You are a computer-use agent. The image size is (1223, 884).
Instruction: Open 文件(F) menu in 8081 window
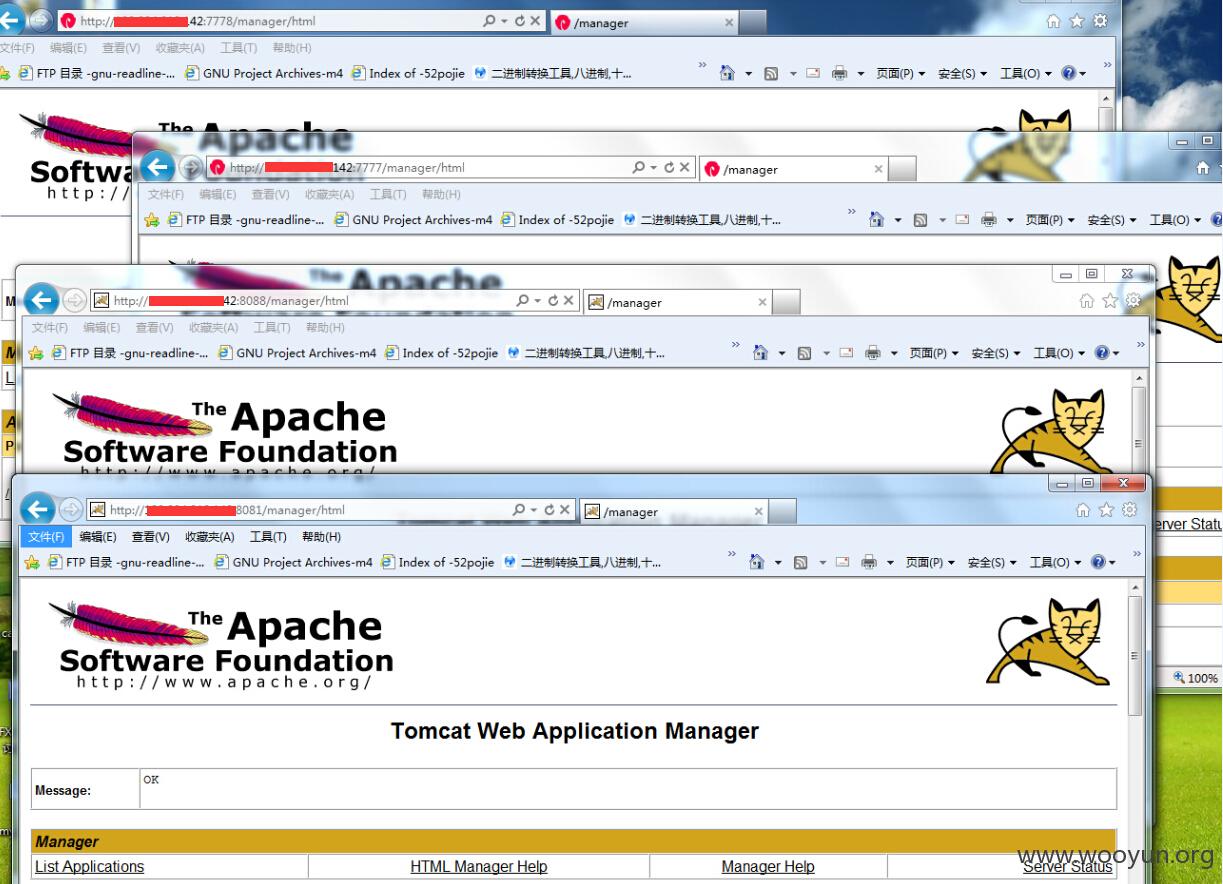coord(46,537)
